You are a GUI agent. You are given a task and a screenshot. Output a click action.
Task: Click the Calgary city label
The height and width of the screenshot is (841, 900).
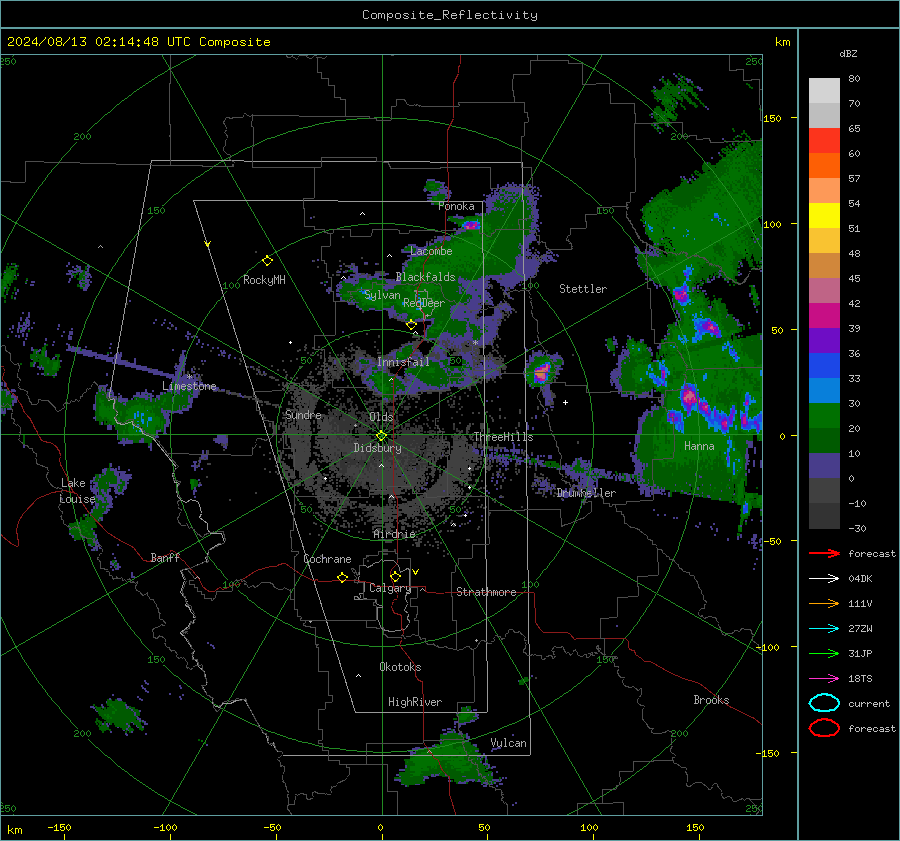point(390,588)
